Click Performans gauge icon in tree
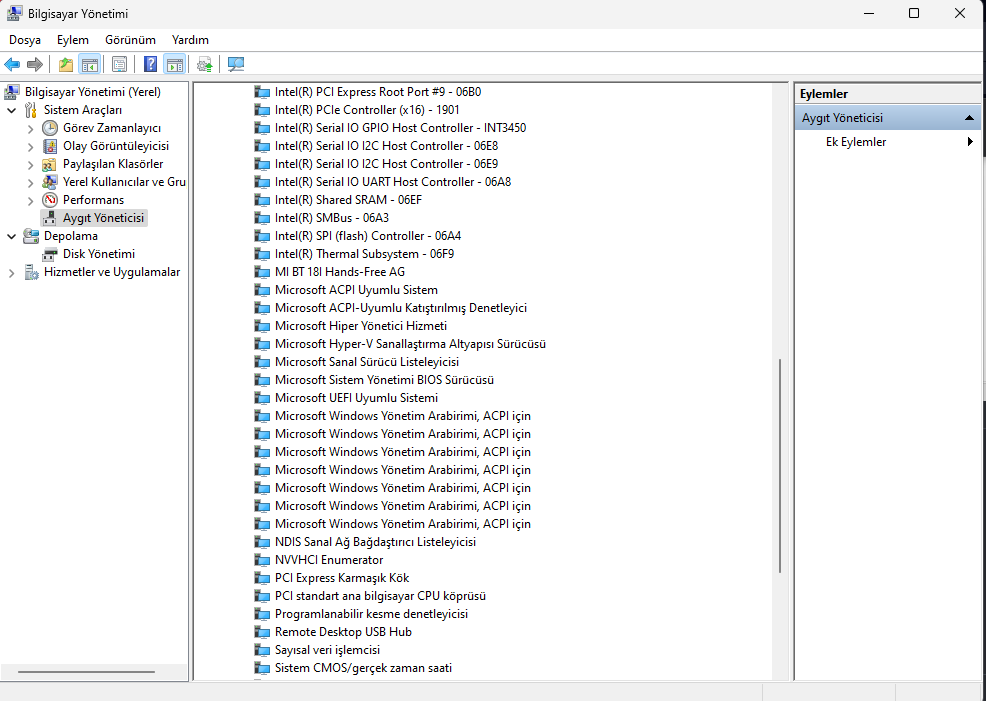This screenshot has height=701, width=986. tap(50, 200)
